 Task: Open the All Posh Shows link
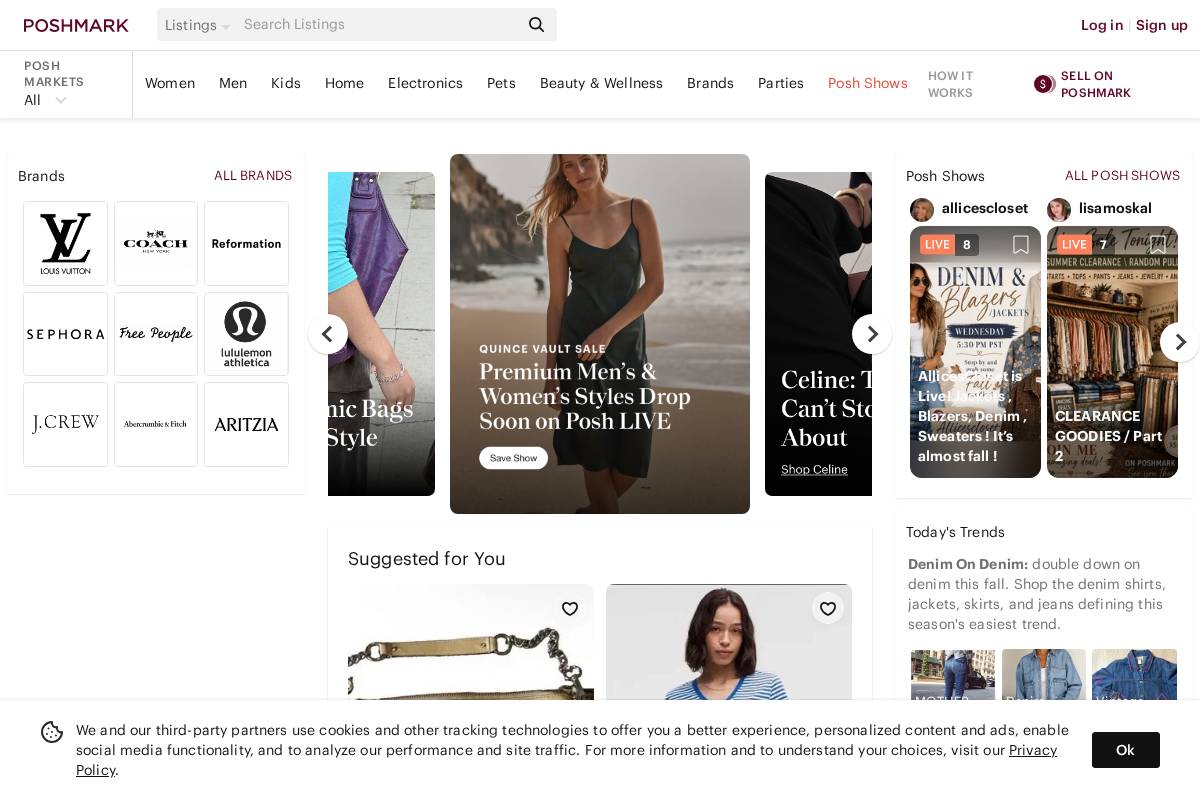click(x=1122, y=175)
